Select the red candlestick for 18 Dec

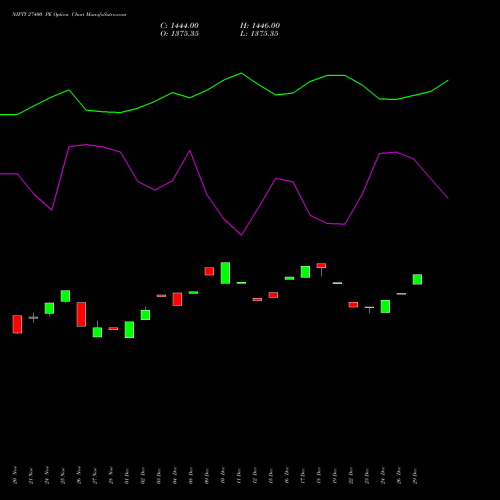click(321, 266)
